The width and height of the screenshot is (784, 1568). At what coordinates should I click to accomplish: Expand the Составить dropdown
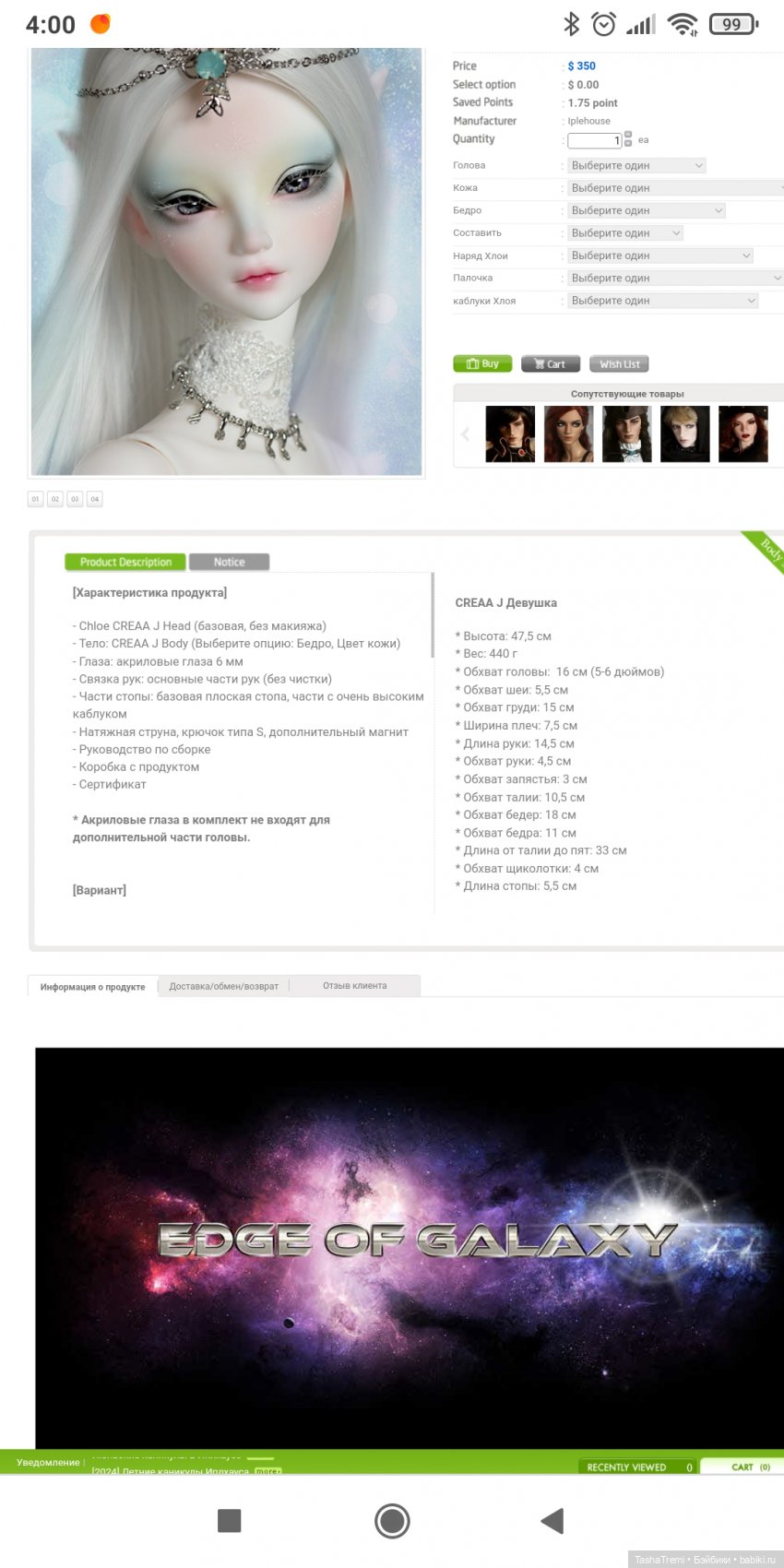click(x=625, y=232)
